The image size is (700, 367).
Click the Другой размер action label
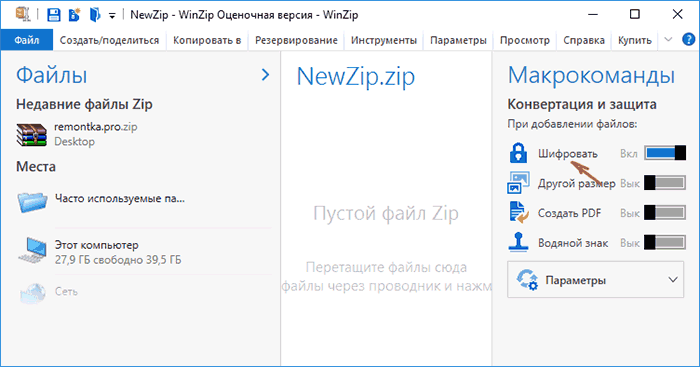pyautogui.click(x=576, y=184)
